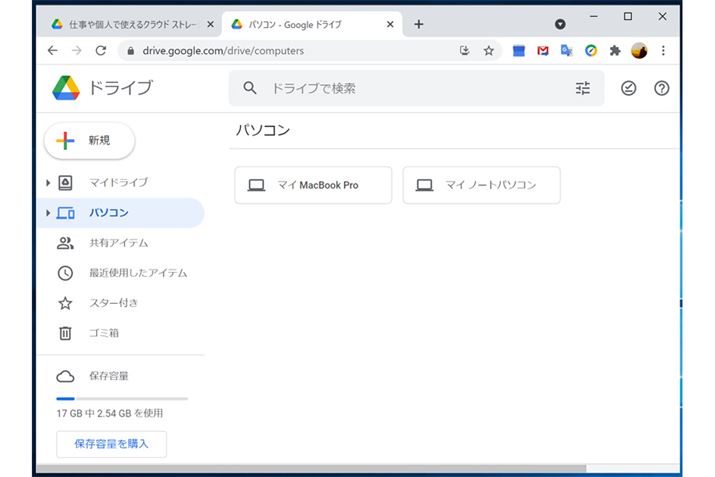The height and width of the screenshot is (477, 715).
Task: Open the Chrome extensions puzzle icon
Action: (x=615, y=50)
